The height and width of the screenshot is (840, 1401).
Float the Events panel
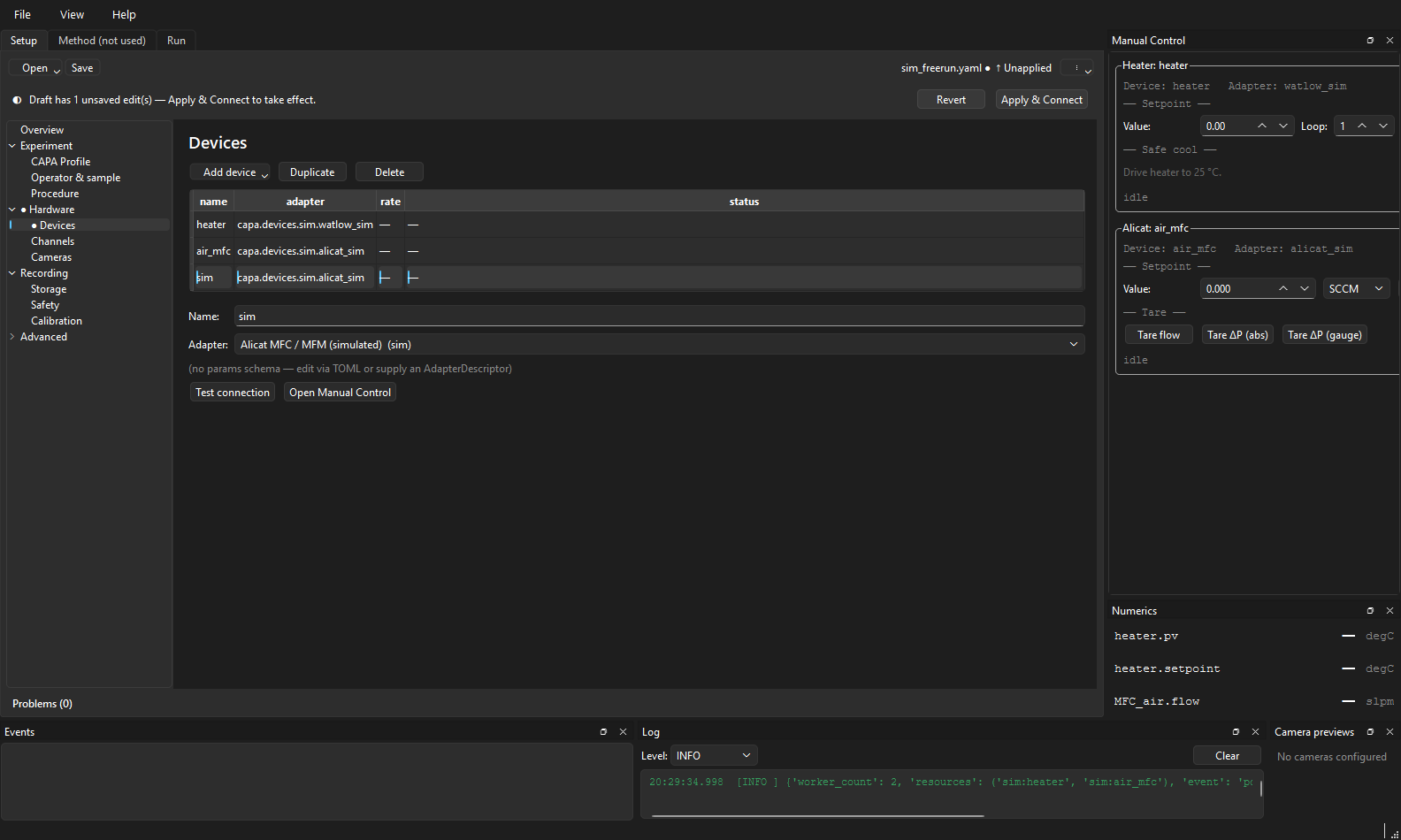click(x=603, y=732)
